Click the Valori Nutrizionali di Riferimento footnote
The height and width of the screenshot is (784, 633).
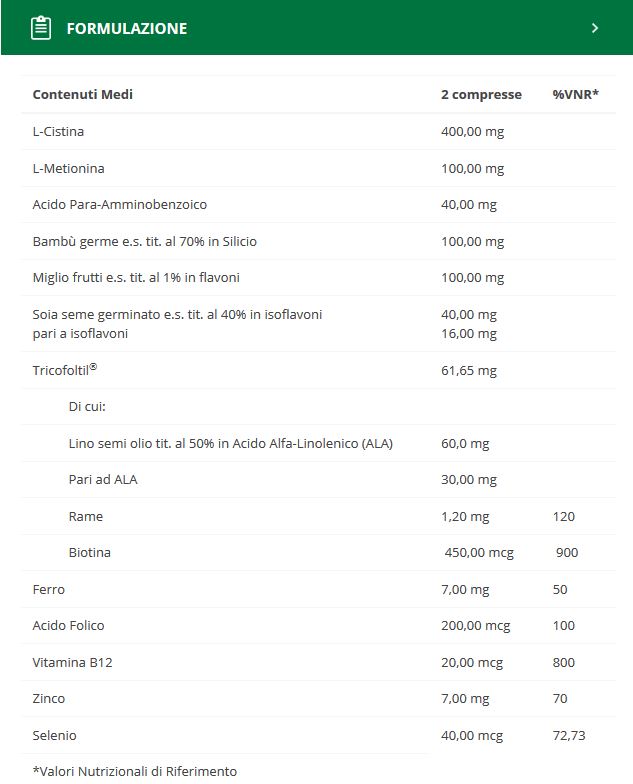pos(134,772)
